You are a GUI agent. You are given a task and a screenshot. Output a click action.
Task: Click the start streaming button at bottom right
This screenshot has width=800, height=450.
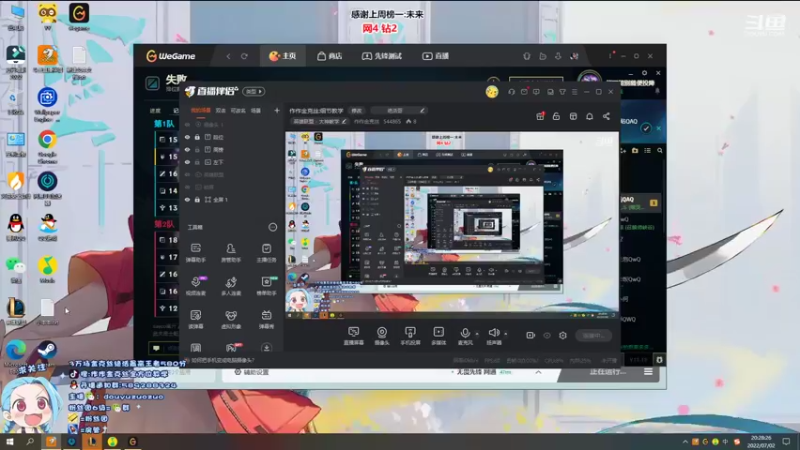click(593, 335)
